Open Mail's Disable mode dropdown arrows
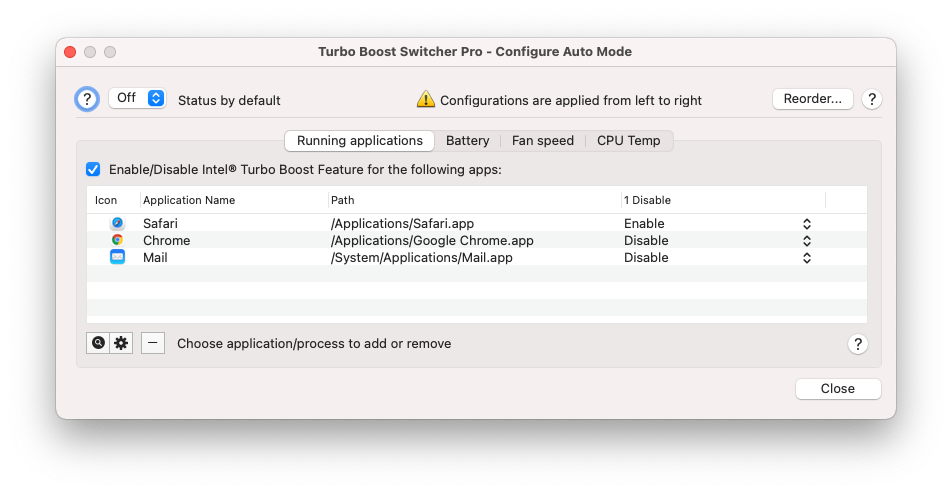This screenshot has width=952, height=493. 807,258
